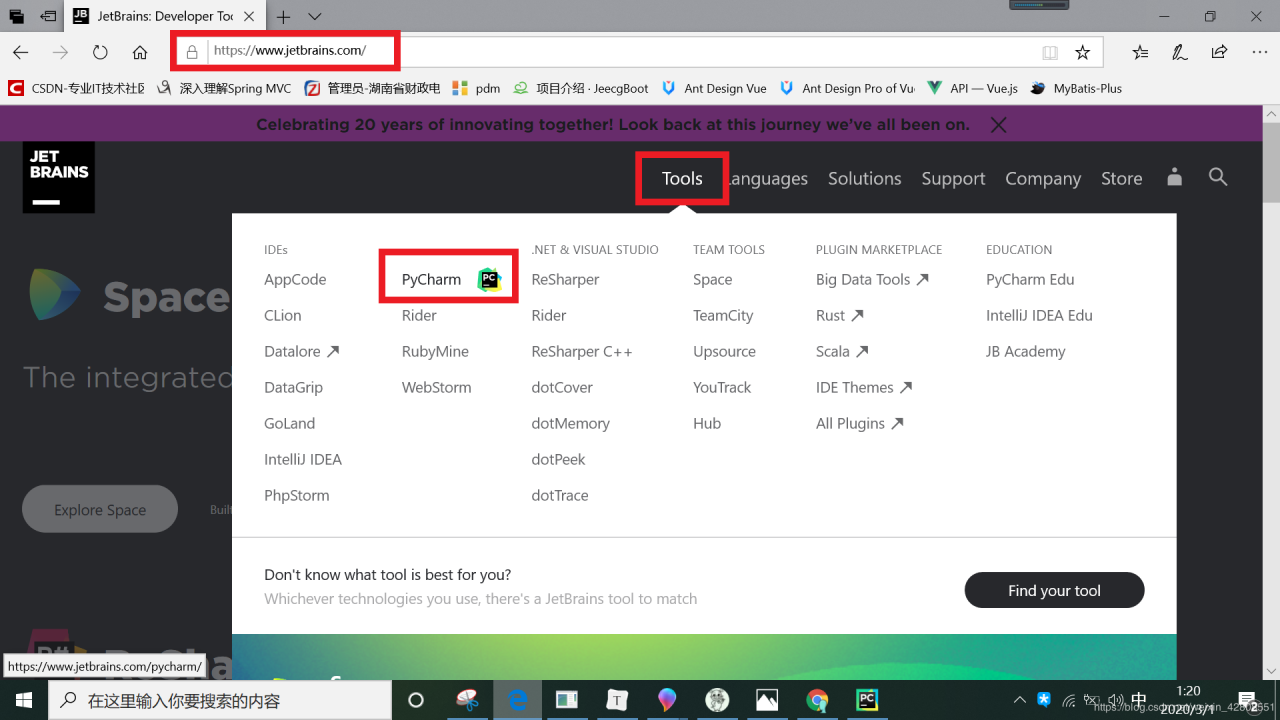This screenshot has width=1280, height=720.
Task: Click the Windows taskbar search box
Action: [220, 700]
